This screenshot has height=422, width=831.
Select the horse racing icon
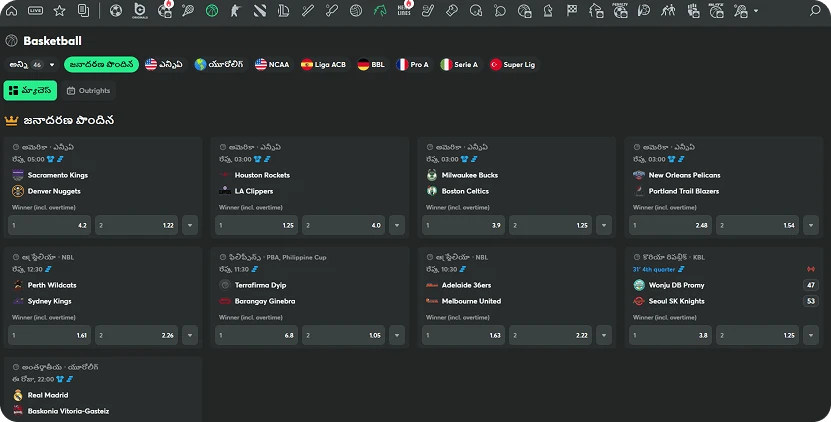380,11
